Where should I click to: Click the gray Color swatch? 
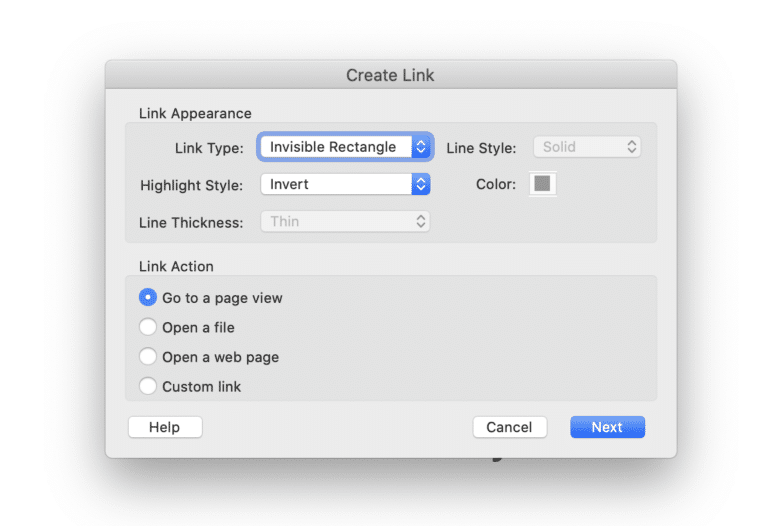point(542,184)
